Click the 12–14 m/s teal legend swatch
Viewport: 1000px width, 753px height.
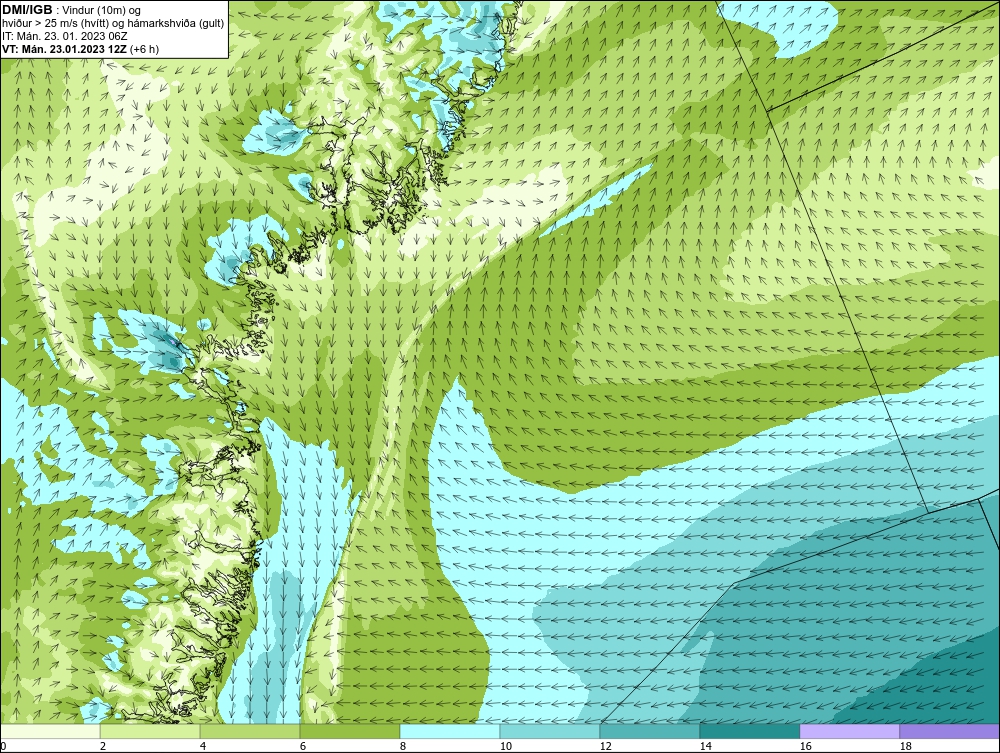(x=649, y=731)
